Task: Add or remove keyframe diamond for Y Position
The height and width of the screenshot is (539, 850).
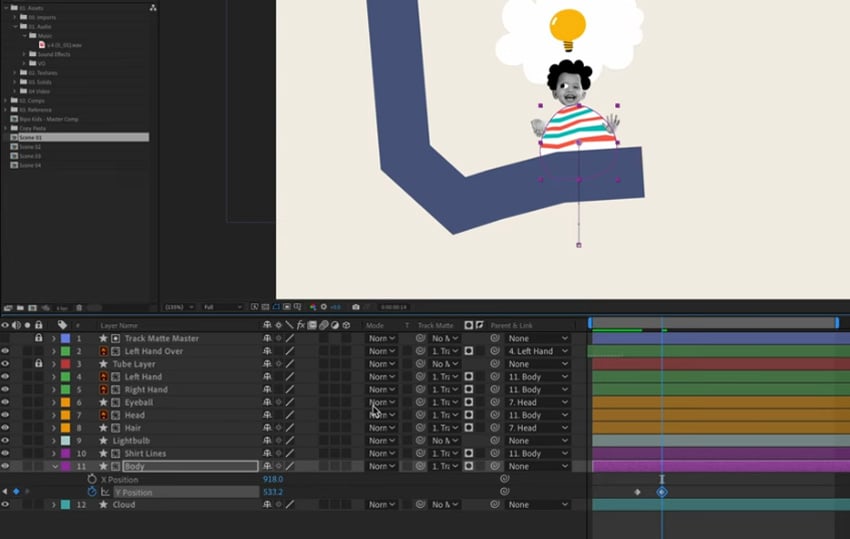Action: 16,492
